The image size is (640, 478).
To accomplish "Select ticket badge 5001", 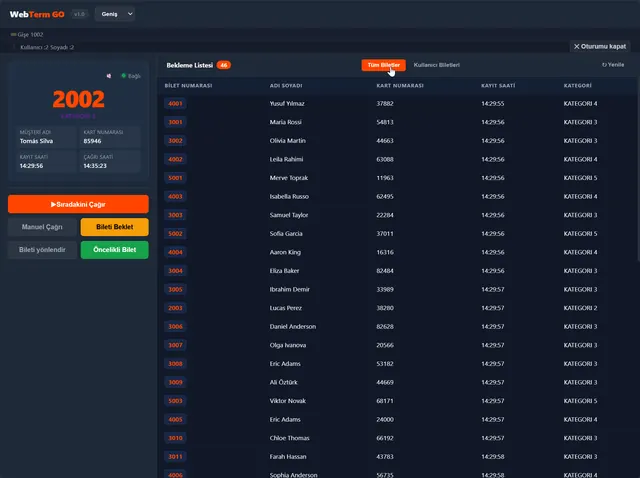I will point(176,178).
